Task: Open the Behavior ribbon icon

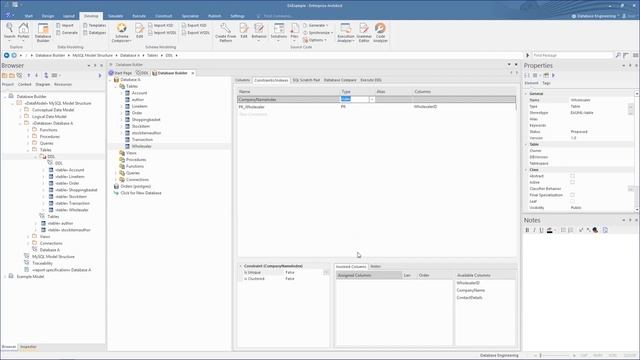Action: (259, 31)
